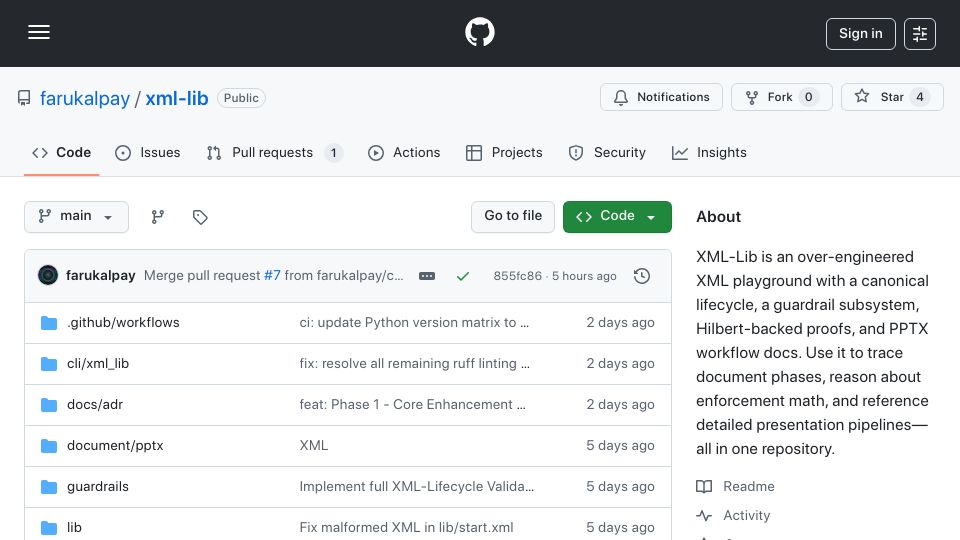Open the hamburger navigation menu
960x540 pixels.
pyautogui.click(x=39, y=32)
